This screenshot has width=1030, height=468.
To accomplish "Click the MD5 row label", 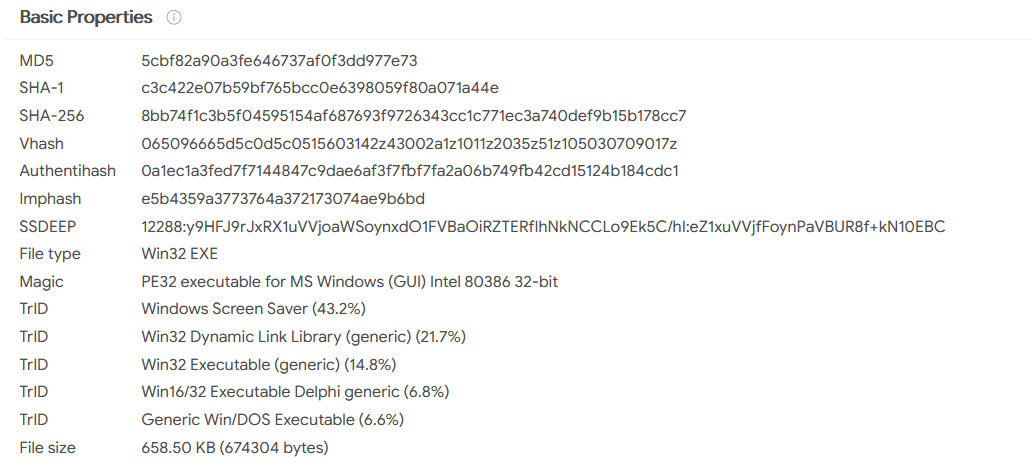I will point(37,61).
